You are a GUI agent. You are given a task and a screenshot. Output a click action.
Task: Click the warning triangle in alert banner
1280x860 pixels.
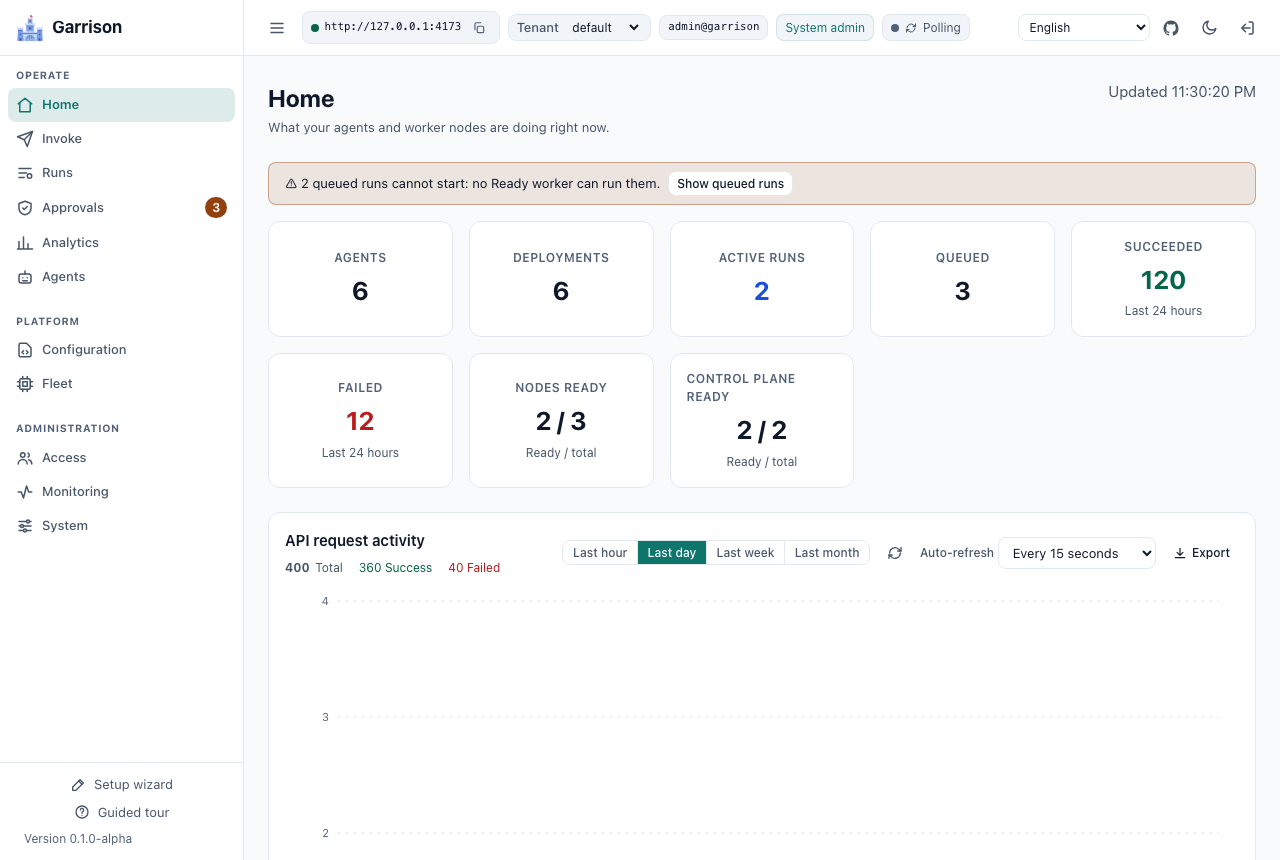click(291, 184)
